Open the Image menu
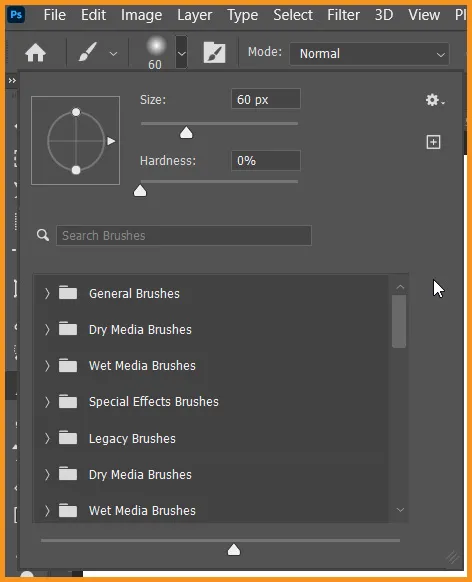 click(x=141, y=15)
